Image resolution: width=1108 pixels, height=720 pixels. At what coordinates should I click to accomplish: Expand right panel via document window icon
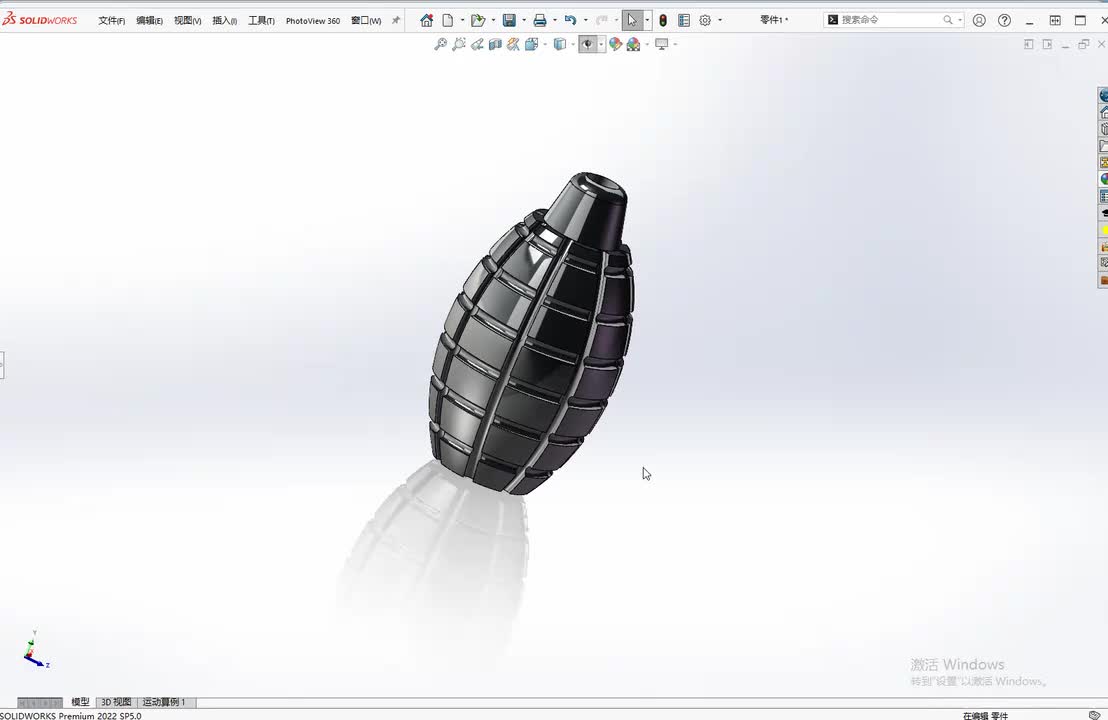pyautogui.click(x=1047, y=45)
